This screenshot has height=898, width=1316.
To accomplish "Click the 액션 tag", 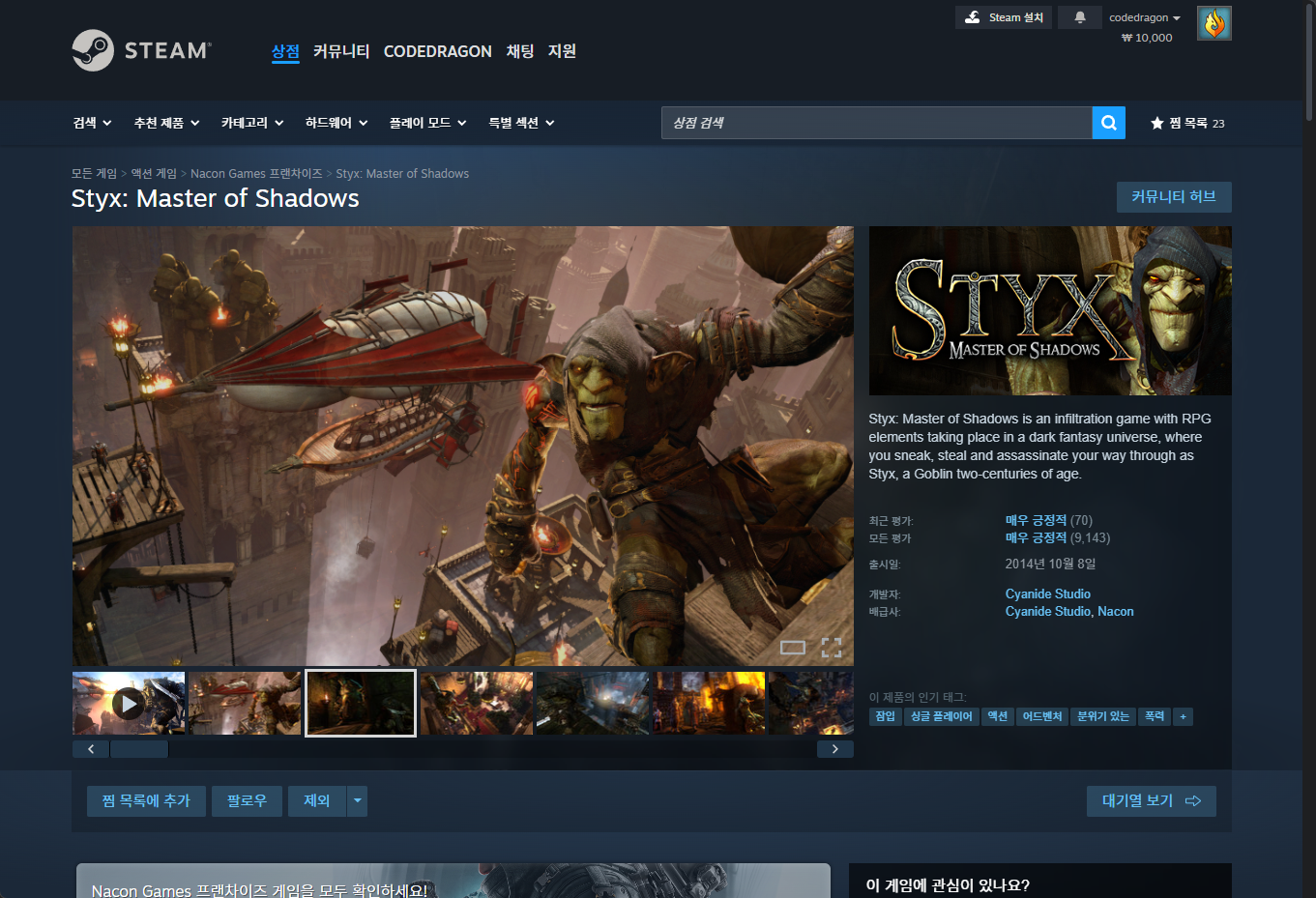I will coord(998,716).
